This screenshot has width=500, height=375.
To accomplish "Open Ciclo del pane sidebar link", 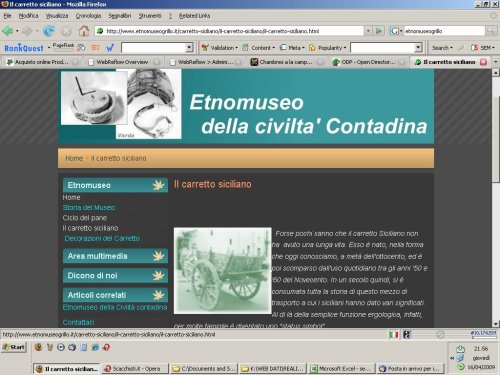I will coord(85,218).
